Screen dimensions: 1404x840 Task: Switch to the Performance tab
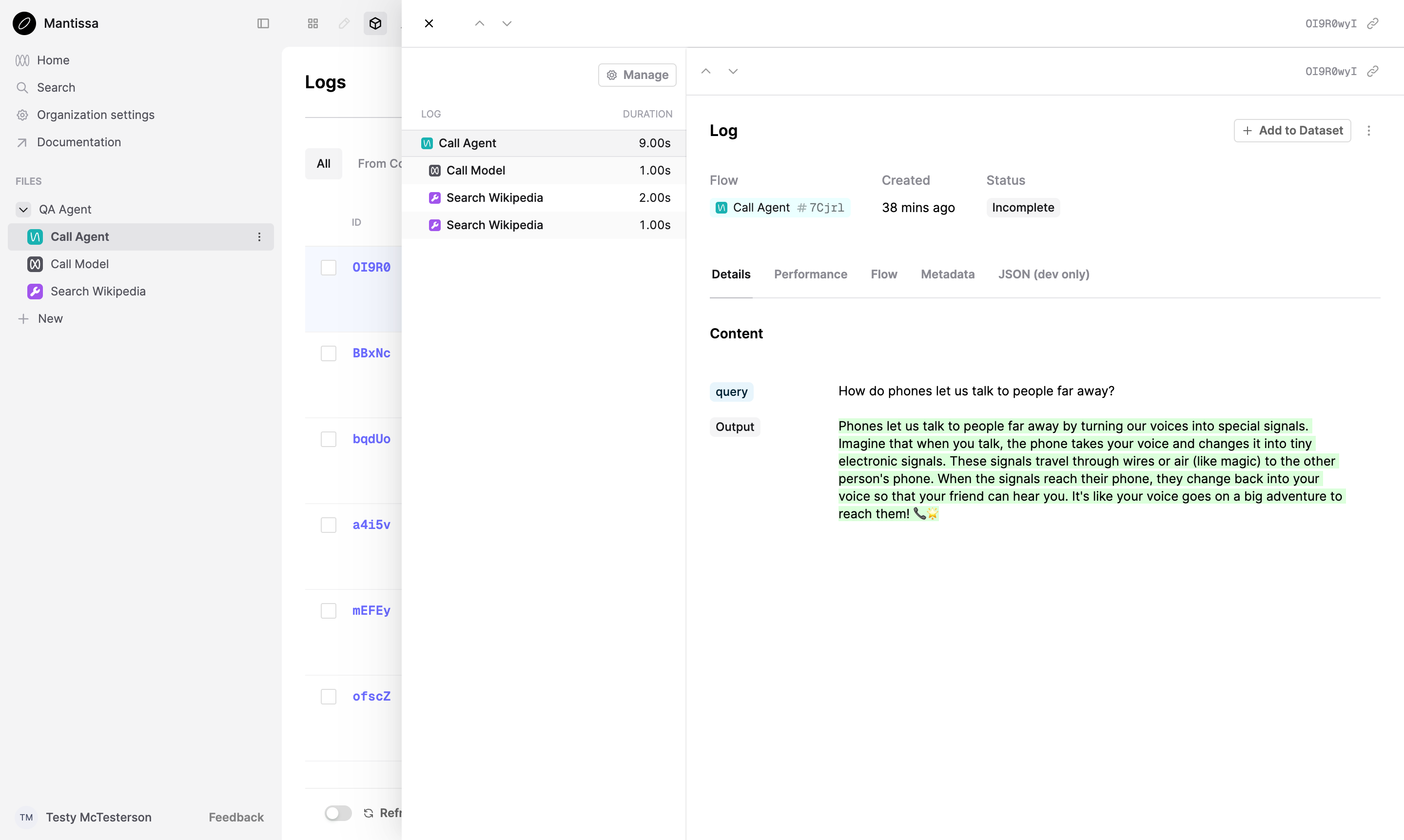(810, 274)
